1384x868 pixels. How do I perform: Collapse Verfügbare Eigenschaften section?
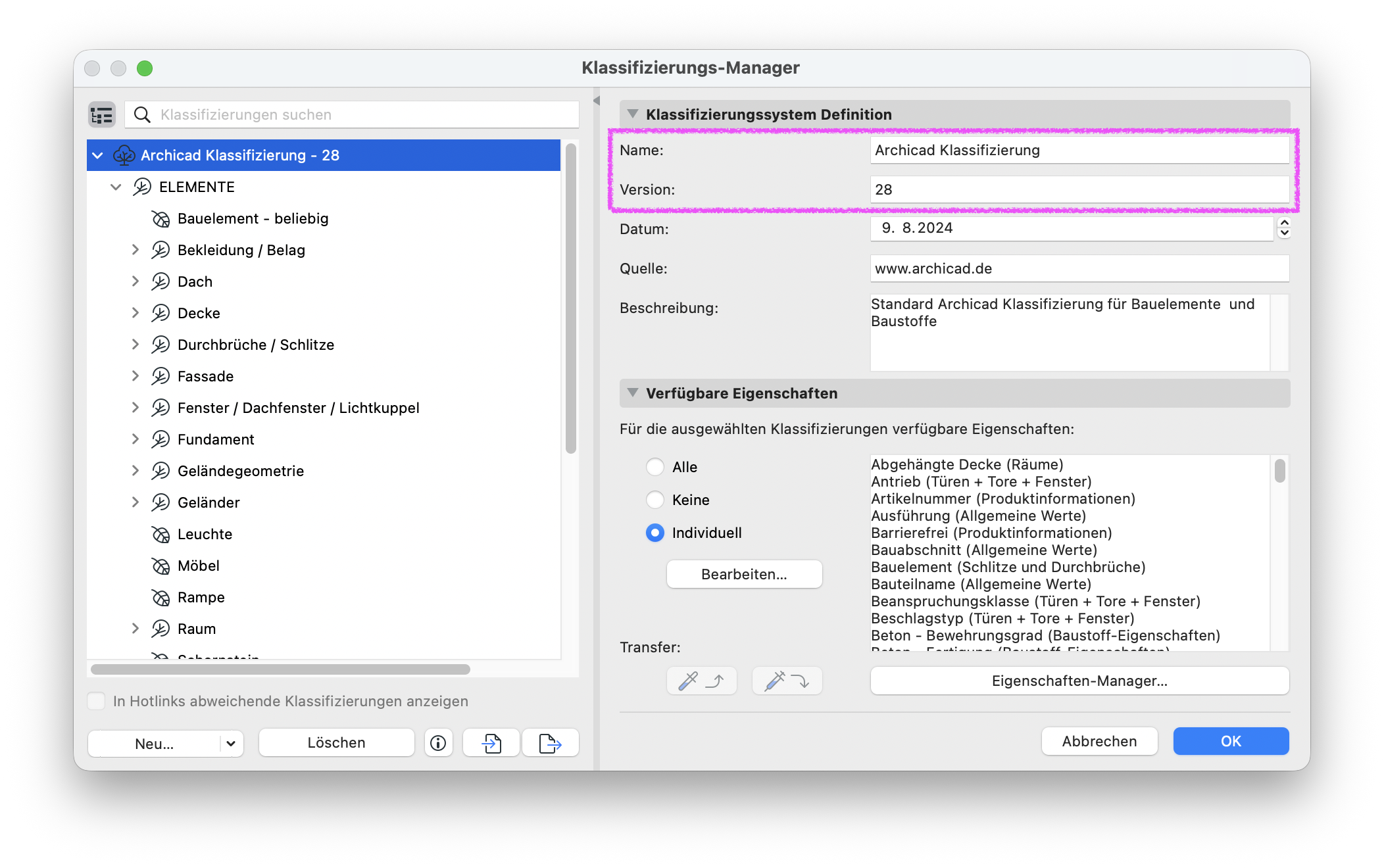click(x=633, y=393)
